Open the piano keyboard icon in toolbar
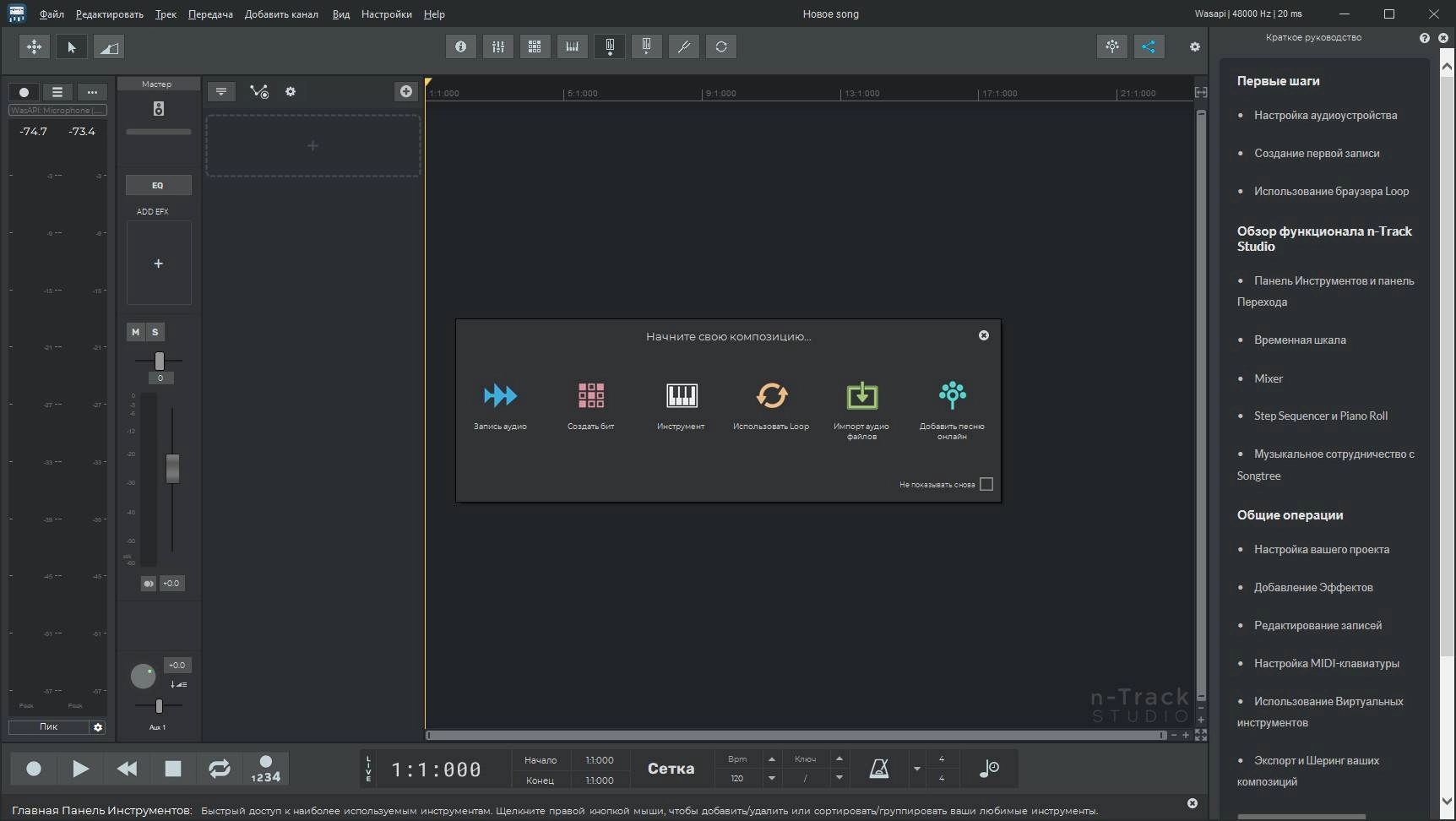1456x821 pixels. [573, 46]
